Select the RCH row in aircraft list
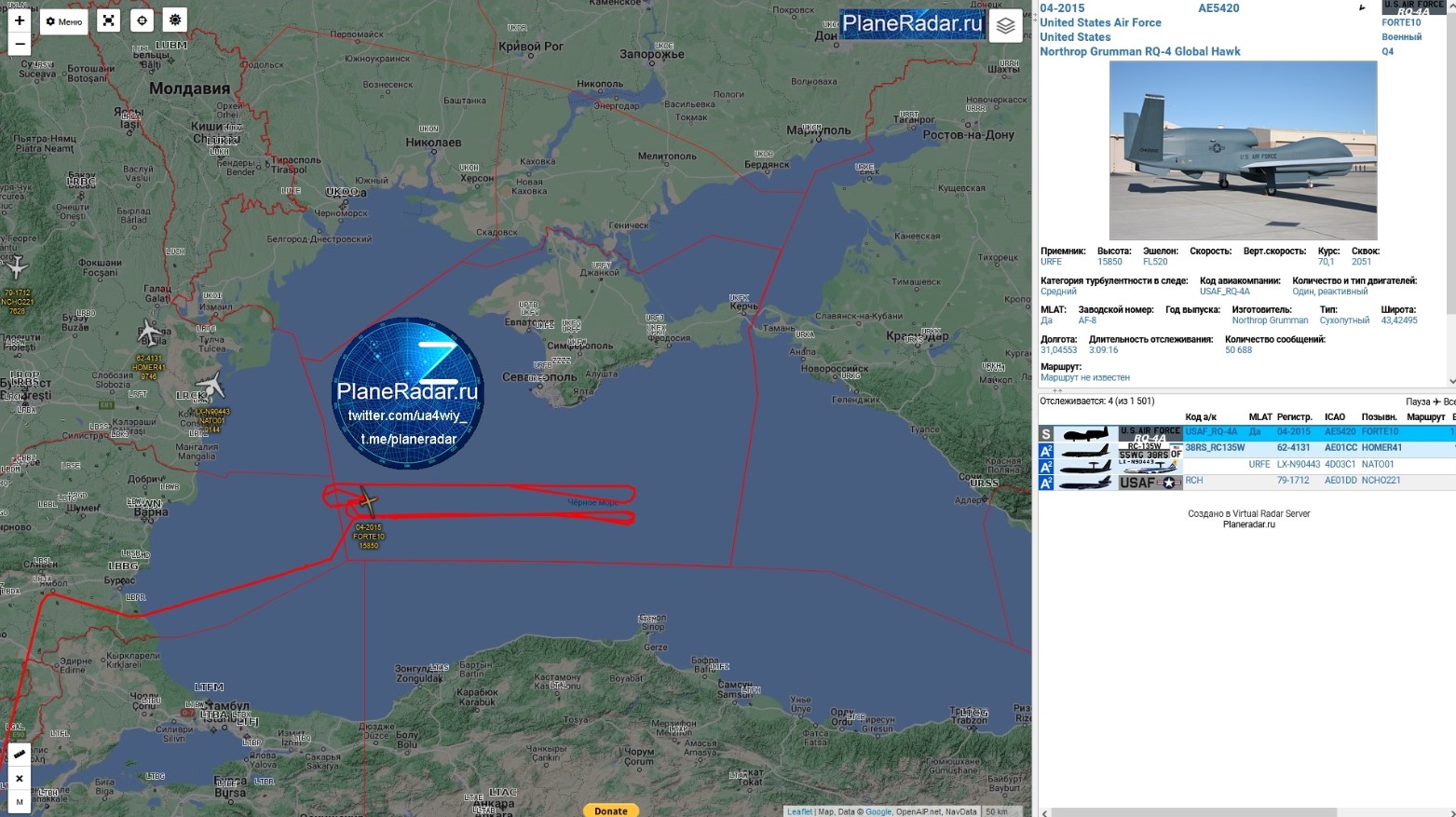This screenshot has height=817, width=1456. [1247, 481]
